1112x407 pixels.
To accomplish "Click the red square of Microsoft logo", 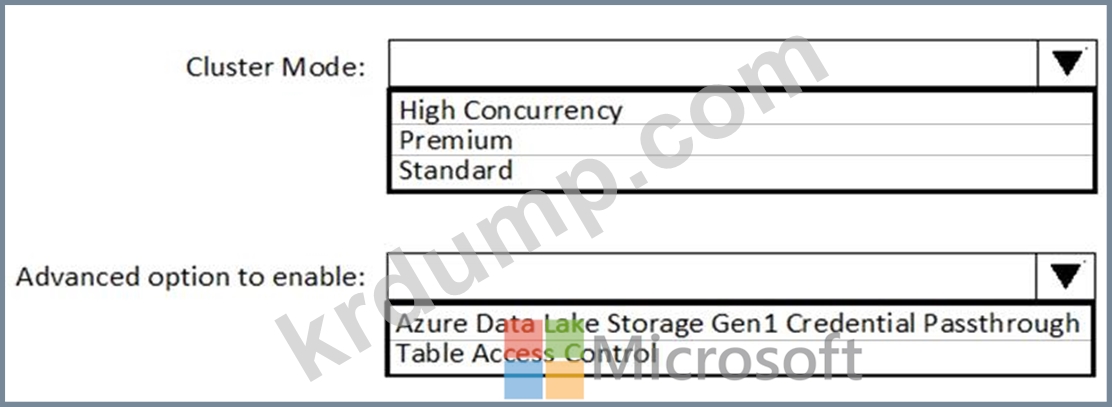I will click(x=523, y=338).
